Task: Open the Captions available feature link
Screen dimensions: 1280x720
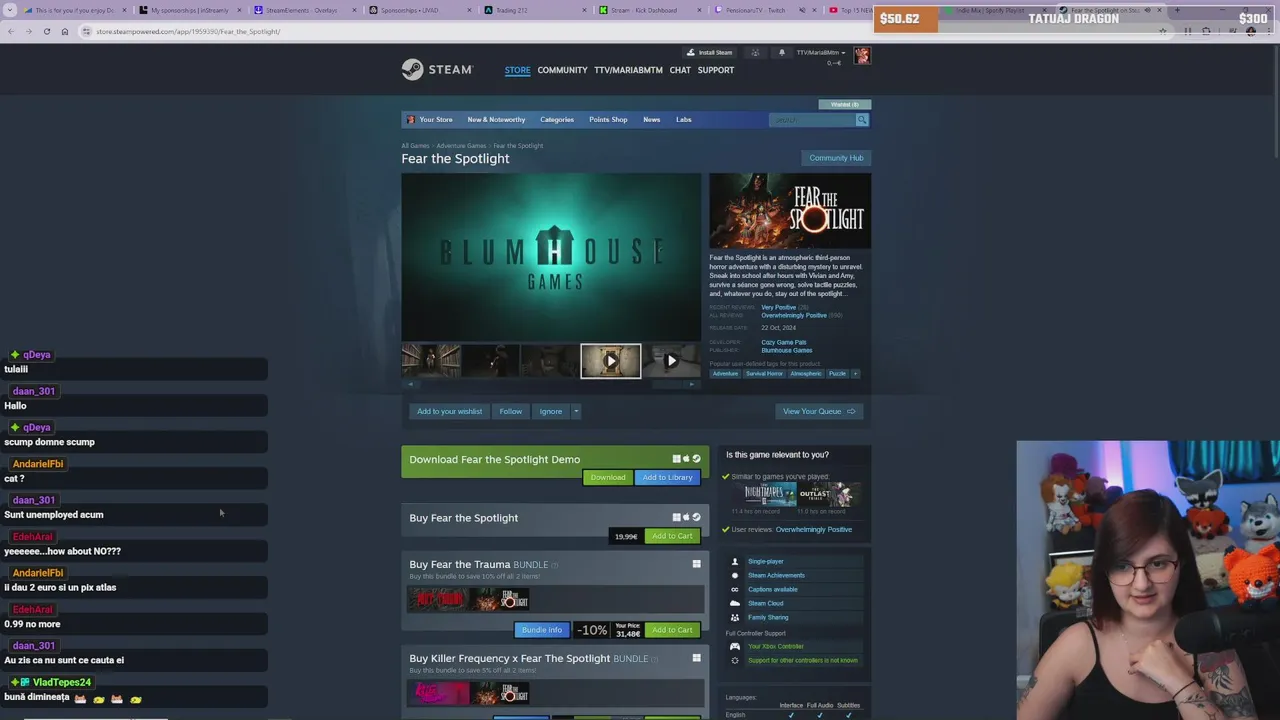Action: [773, 589]
